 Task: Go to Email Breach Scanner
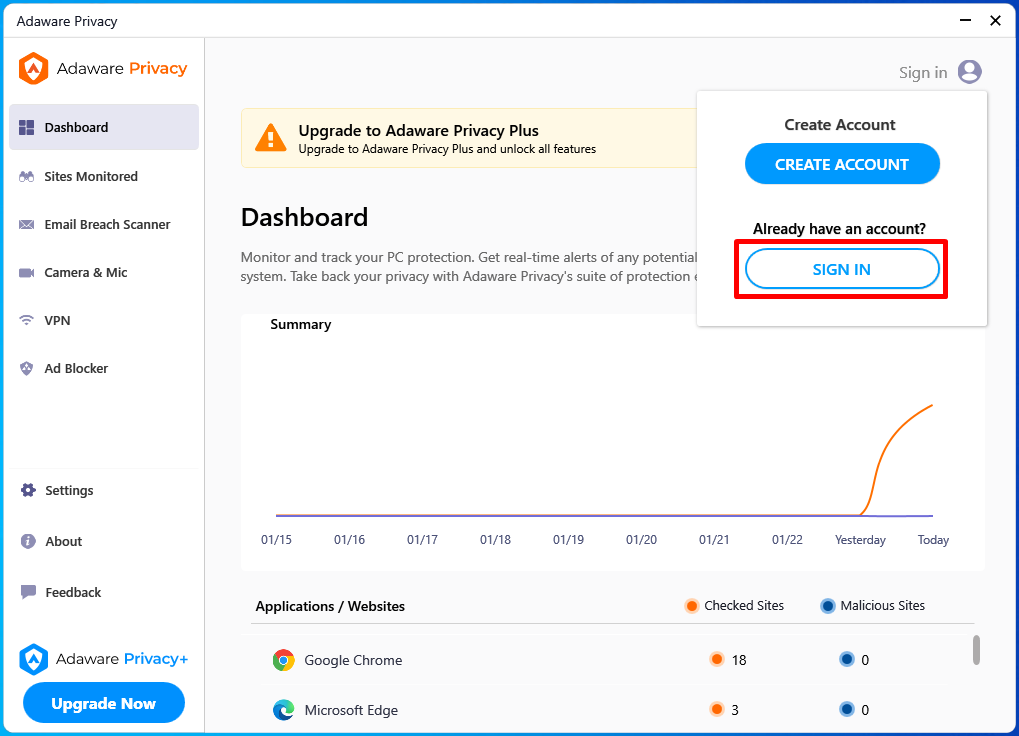[x=107, y=225]
